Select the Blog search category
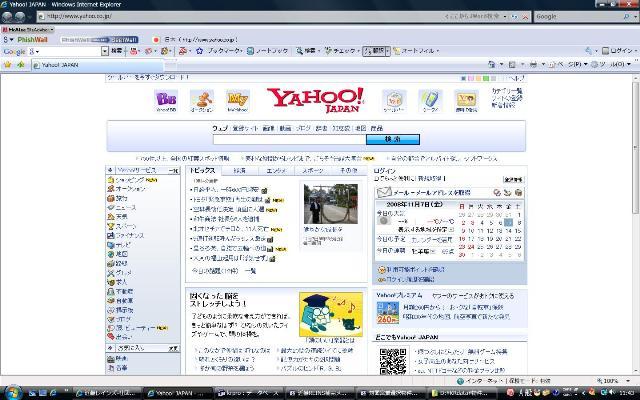Viewport: 640px width, 400px height. click(x=303, y=128)
